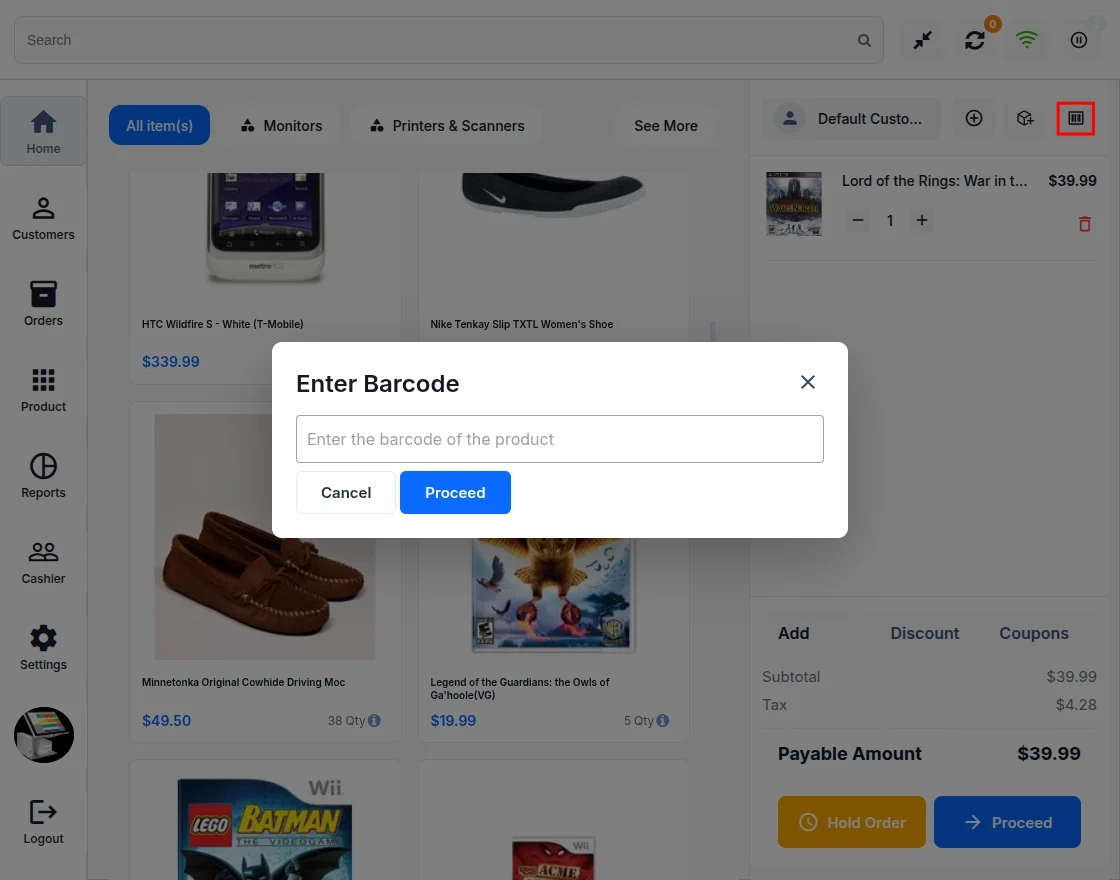Select the Monitors category tab
This screenshot has width=1120, height=880.
pyautogui.click(x=281, y=126)
